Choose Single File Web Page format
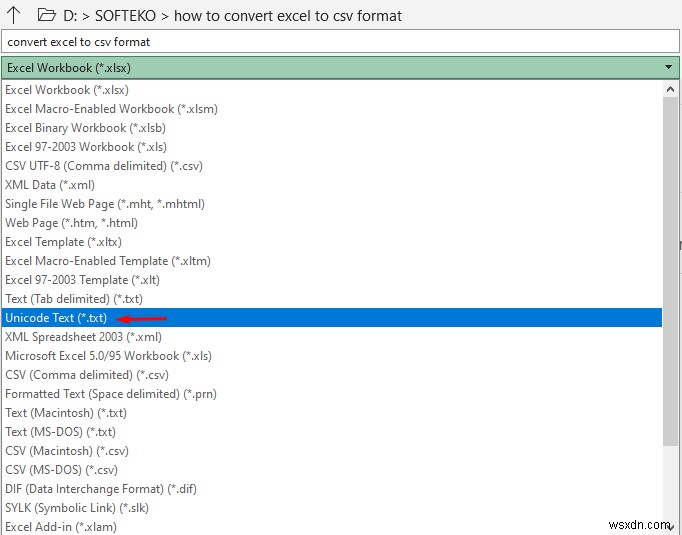682x535 pixels. 331,204
